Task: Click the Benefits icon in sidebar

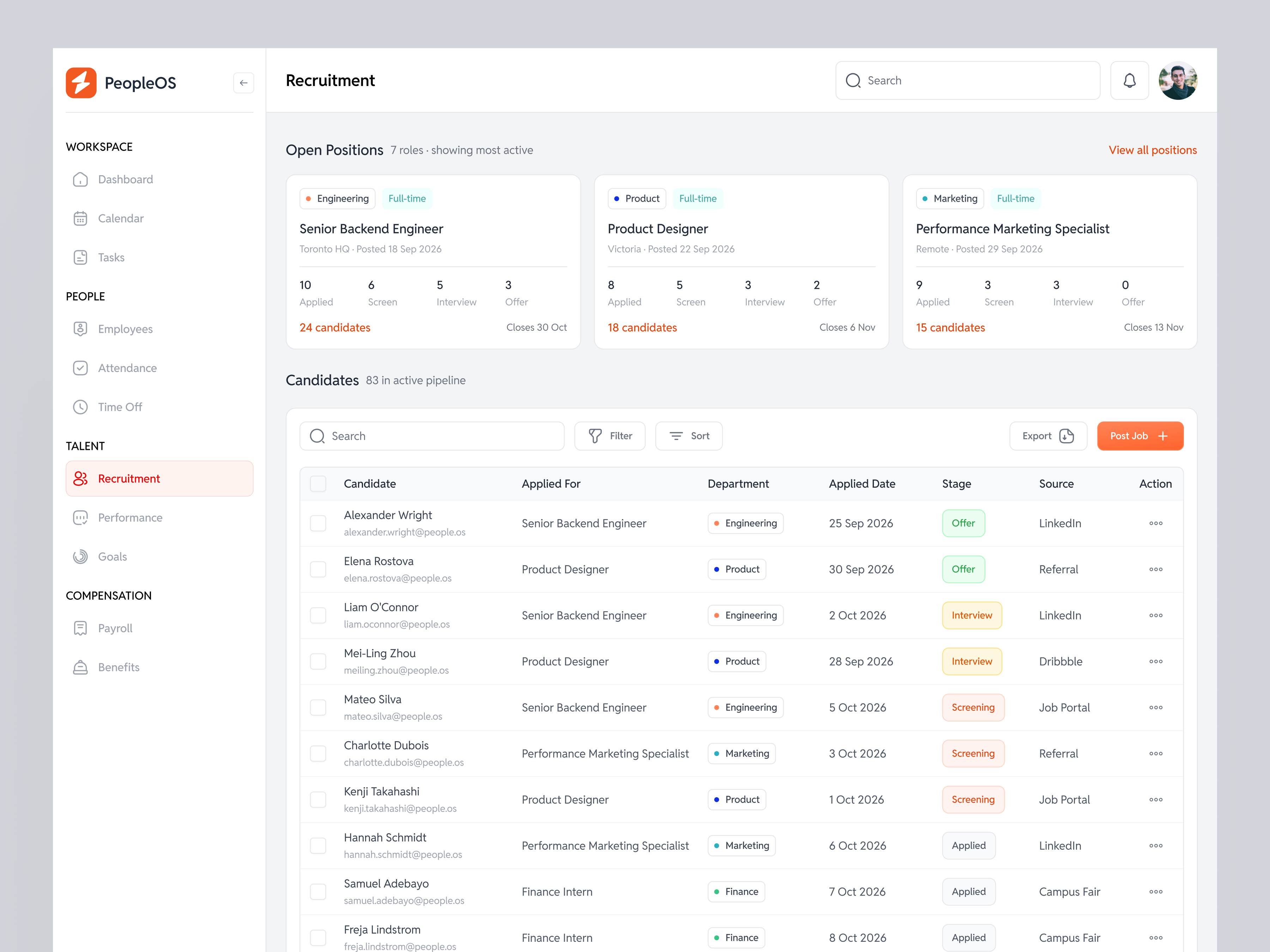Action: click(x=80, y=667)
